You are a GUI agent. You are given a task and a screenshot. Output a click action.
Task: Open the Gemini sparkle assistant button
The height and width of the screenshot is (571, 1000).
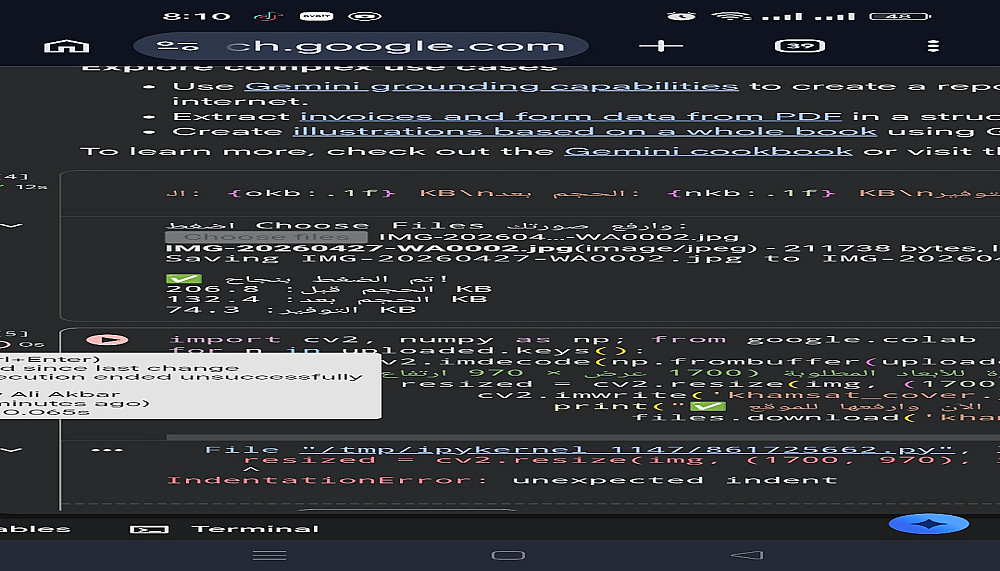click(x=929, y=524)
